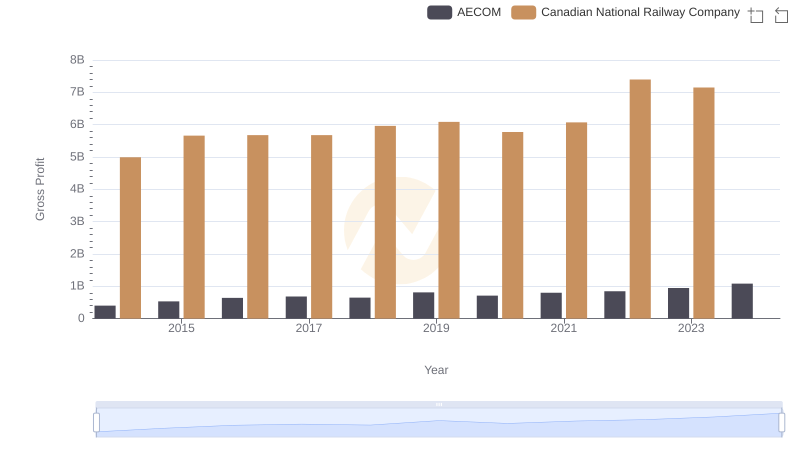Image resolution: width=800 pixels, height=461 pixels.
Task: Click the Gross Profit axis title
Action: tap(40, 189)
